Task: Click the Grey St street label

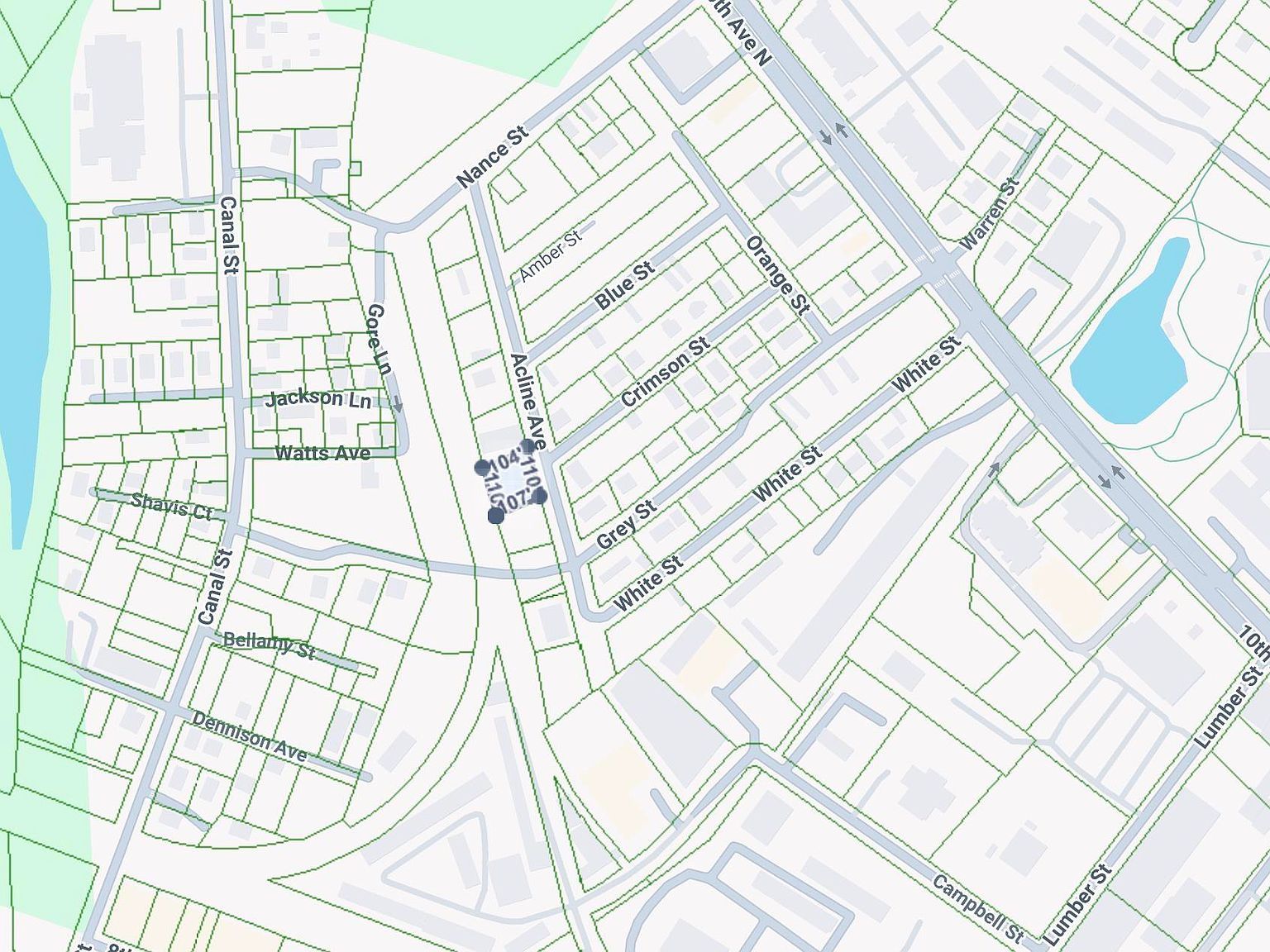Action: point(627,525)
